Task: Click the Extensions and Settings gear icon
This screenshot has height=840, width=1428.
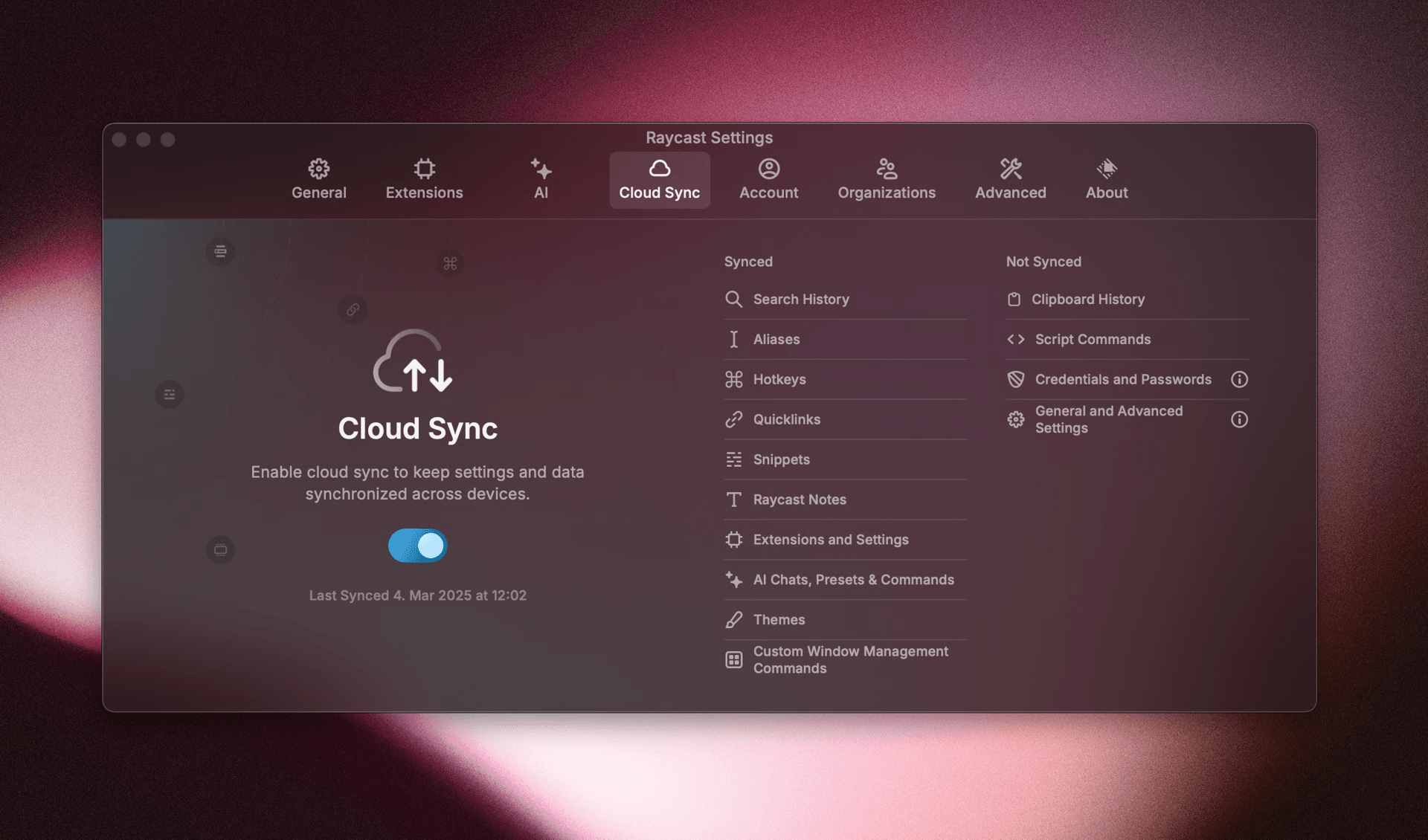Action: (734, 540)
